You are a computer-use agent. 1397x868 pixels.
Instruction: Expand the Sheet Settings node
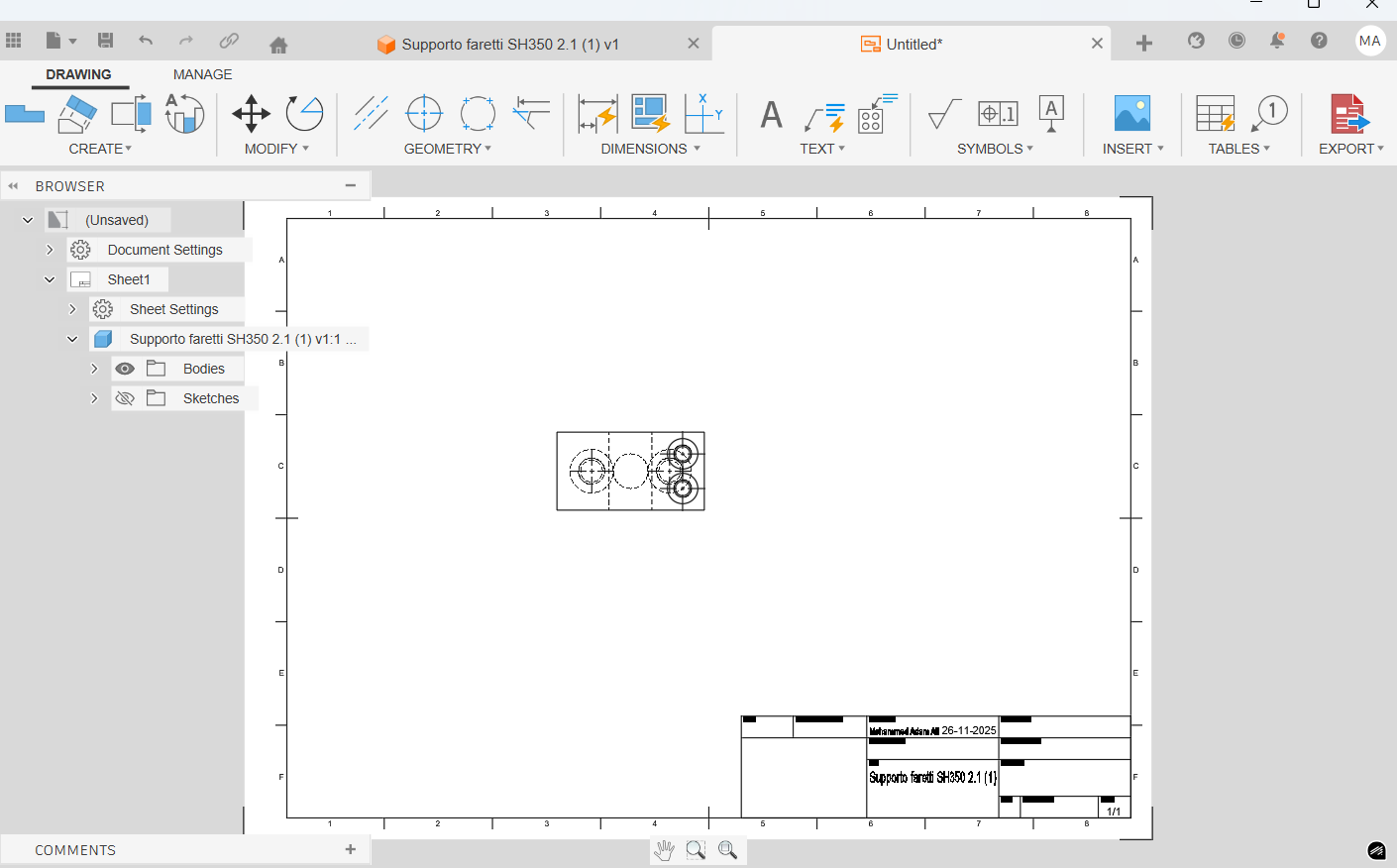(72, 309)
